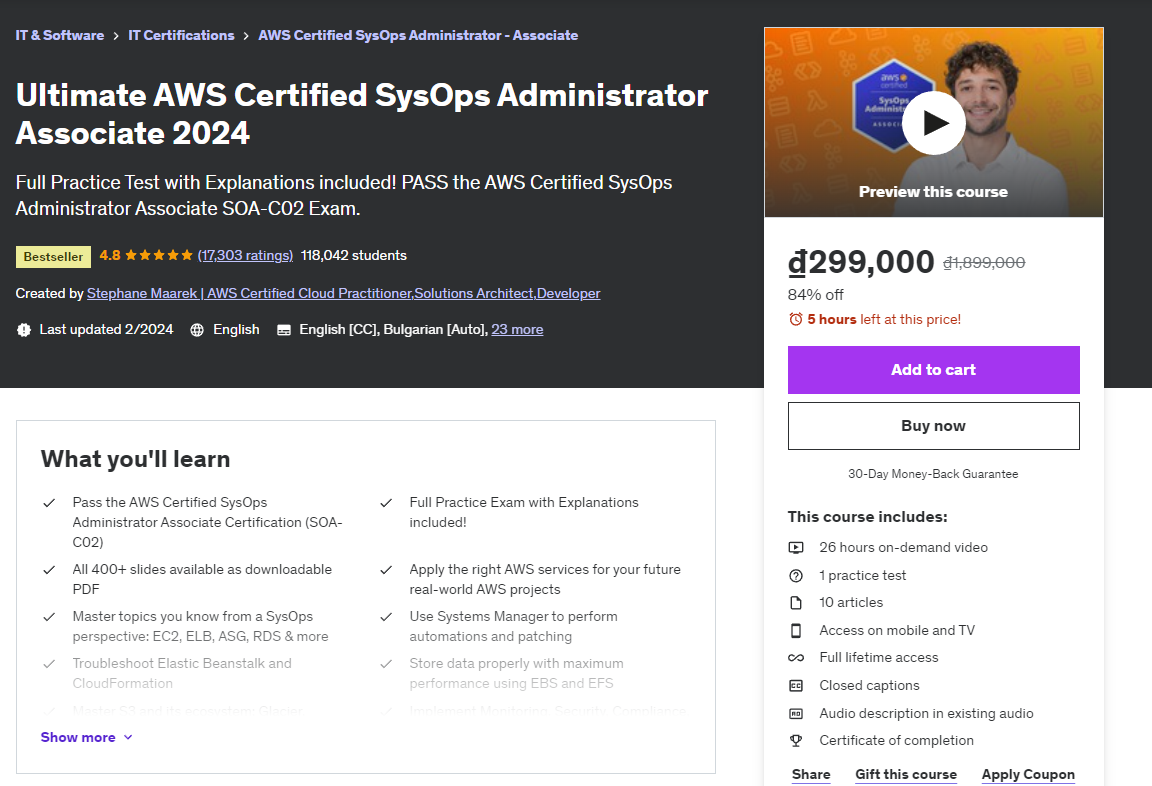Click the alarm icon beside the price countdown

click(x=795, y=319)
